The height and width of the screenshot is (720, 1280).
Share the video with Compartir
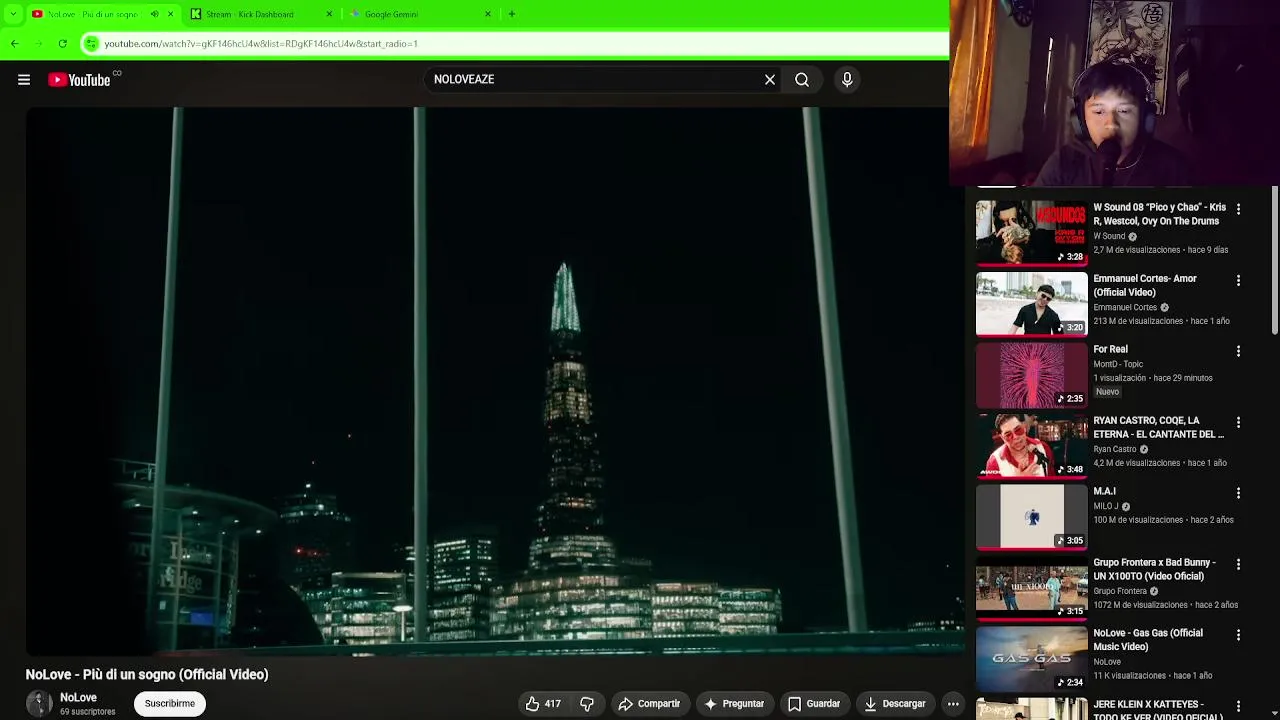point(649,704)
